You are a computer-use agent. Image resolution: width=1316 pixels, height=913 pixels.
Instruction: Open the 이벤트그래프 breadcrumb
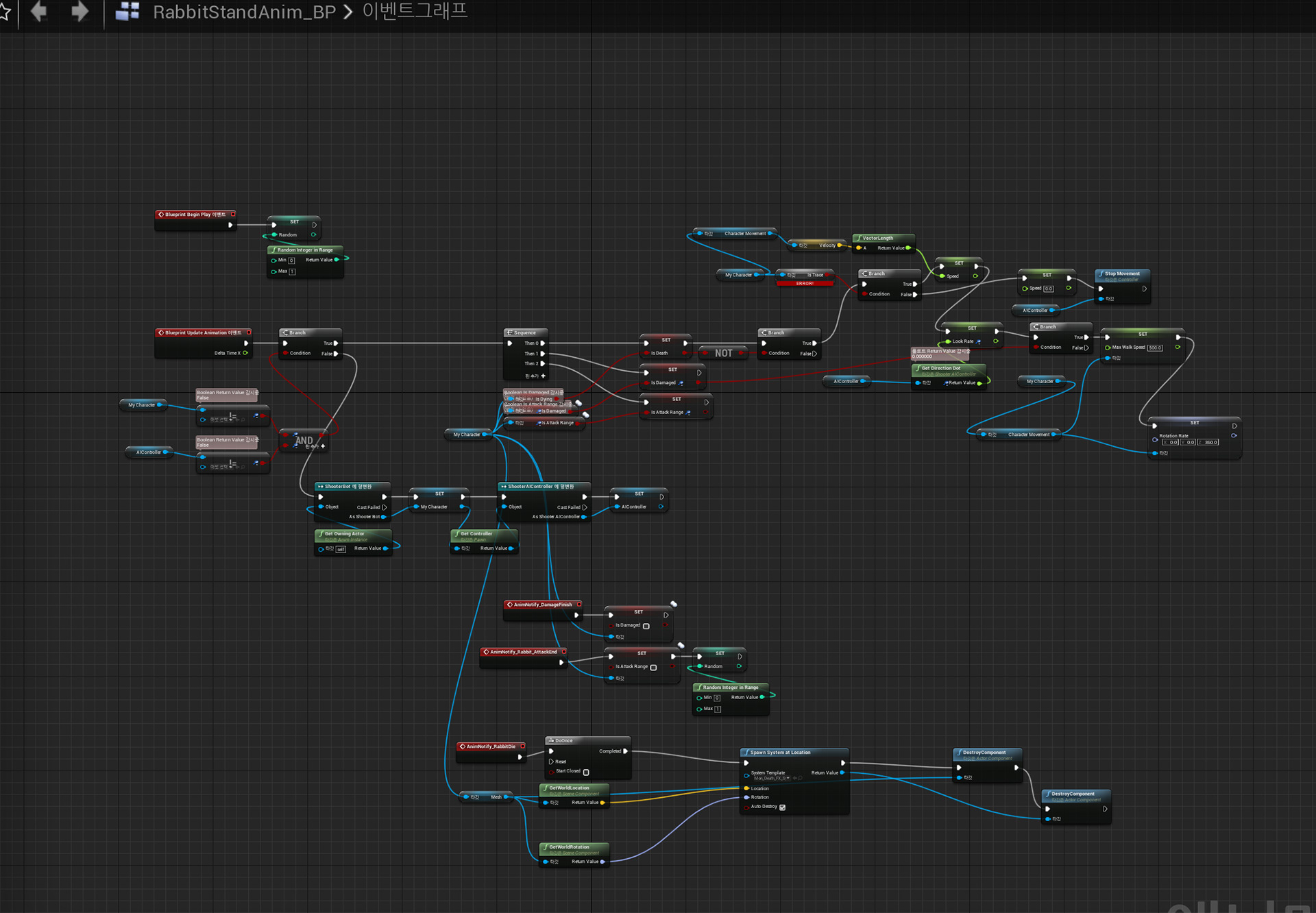pyautogui.click(x=415, y=12)
